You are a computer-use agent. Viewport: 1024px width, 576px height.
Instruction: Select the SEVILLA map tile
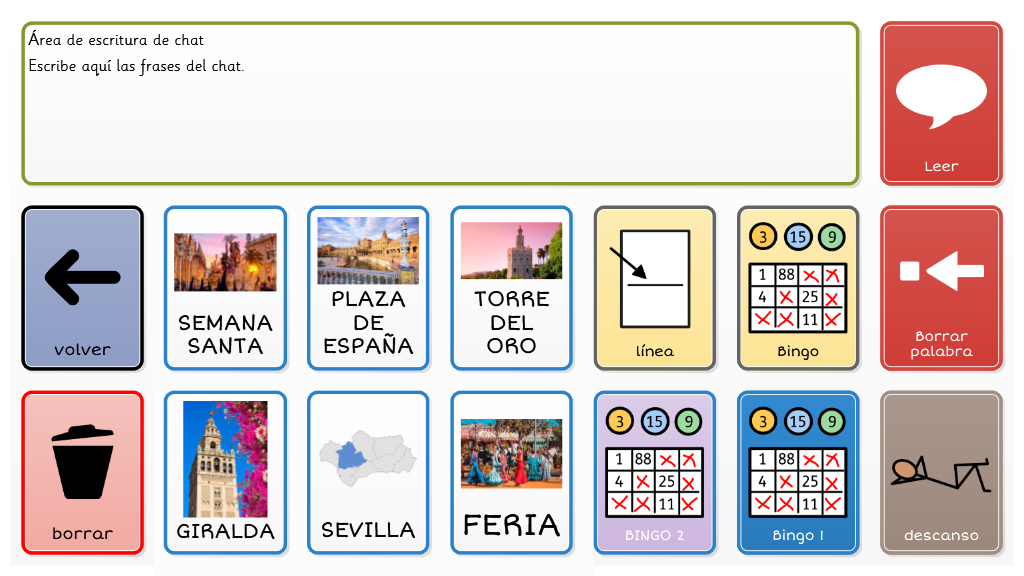tap(368, 472)
